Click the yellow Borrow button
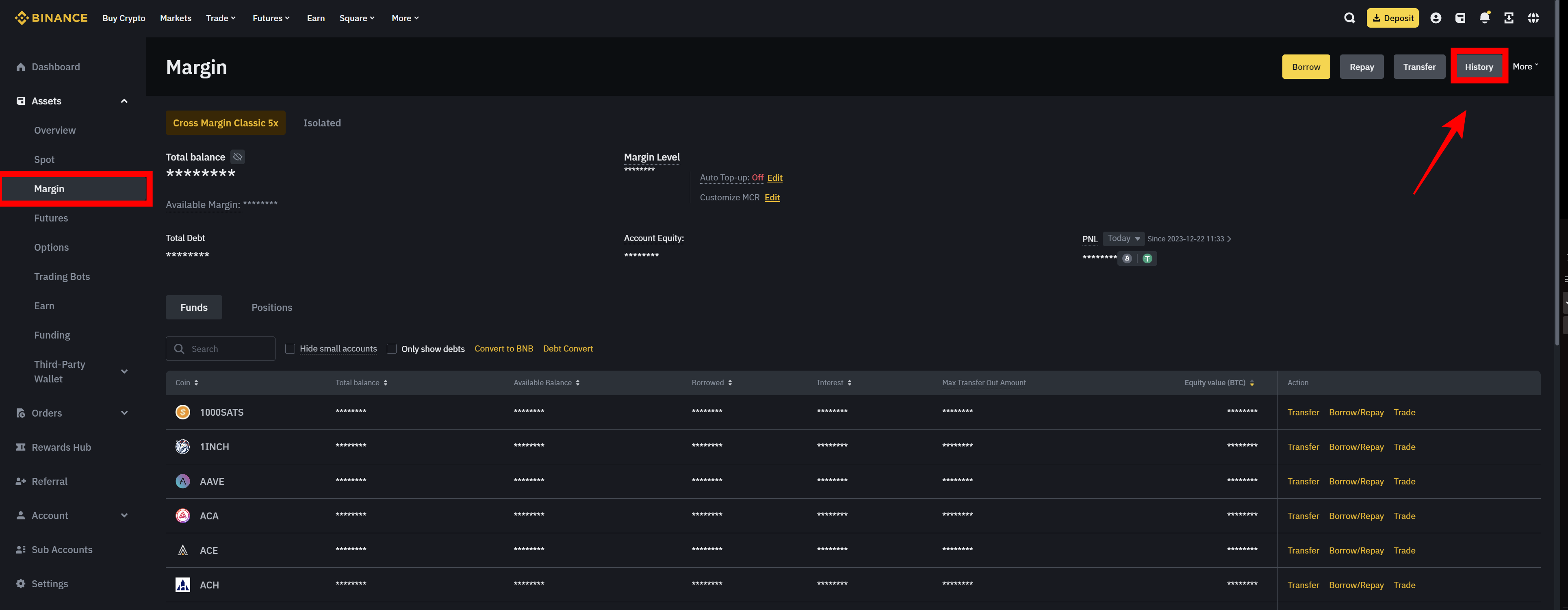The width and height of the screenshot is (1568, 610). click(1306, 67)
